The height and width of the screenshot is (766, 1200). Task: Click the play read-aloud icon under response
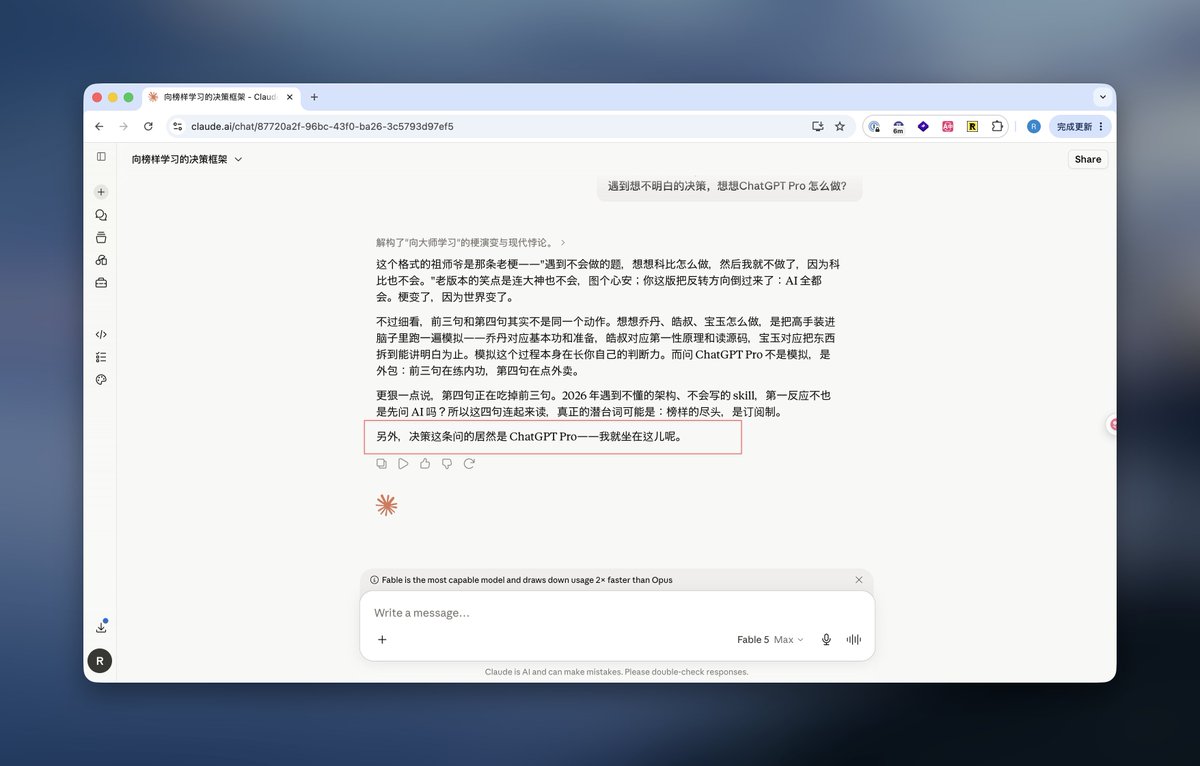coord(403,463)
